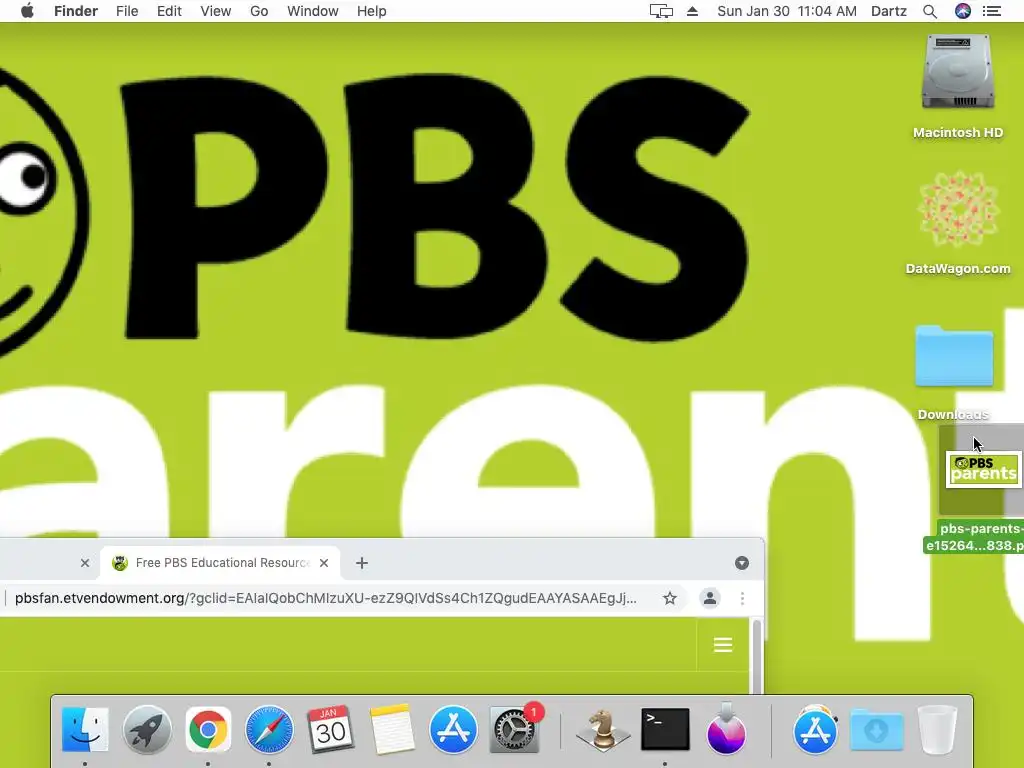Open System Preferences from the Dock

pyautogui.click(x=515, y=729)
